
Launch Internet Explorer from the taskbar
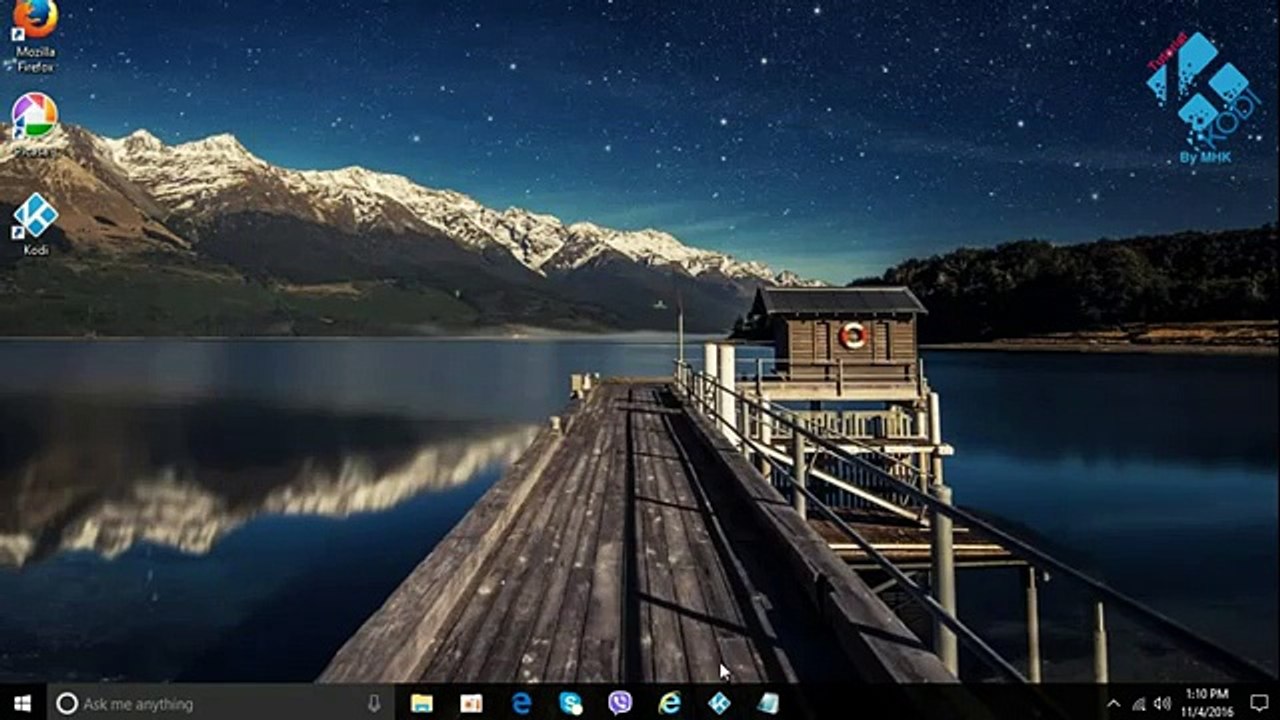(669, 703)
